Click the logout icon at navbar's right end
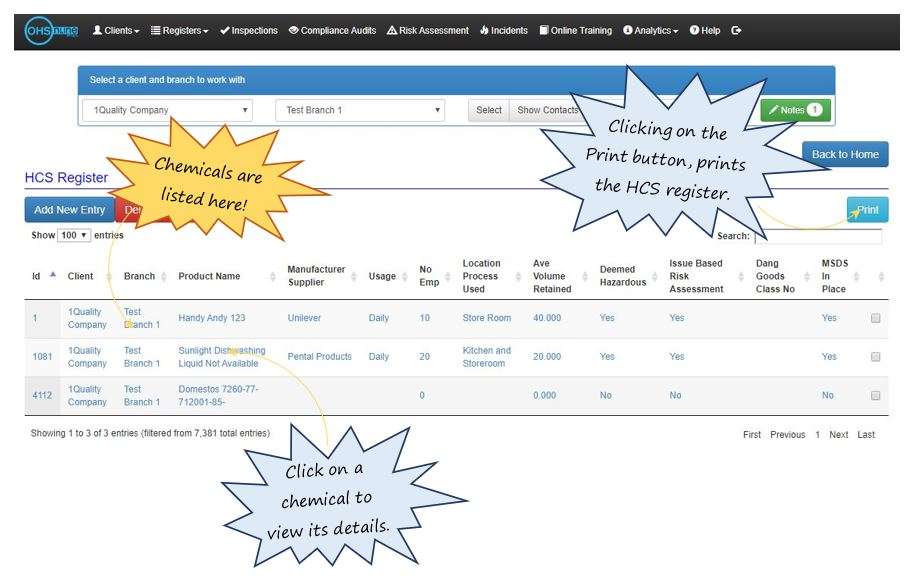Viewport: 915px width, 583px height. pos(735,30)
